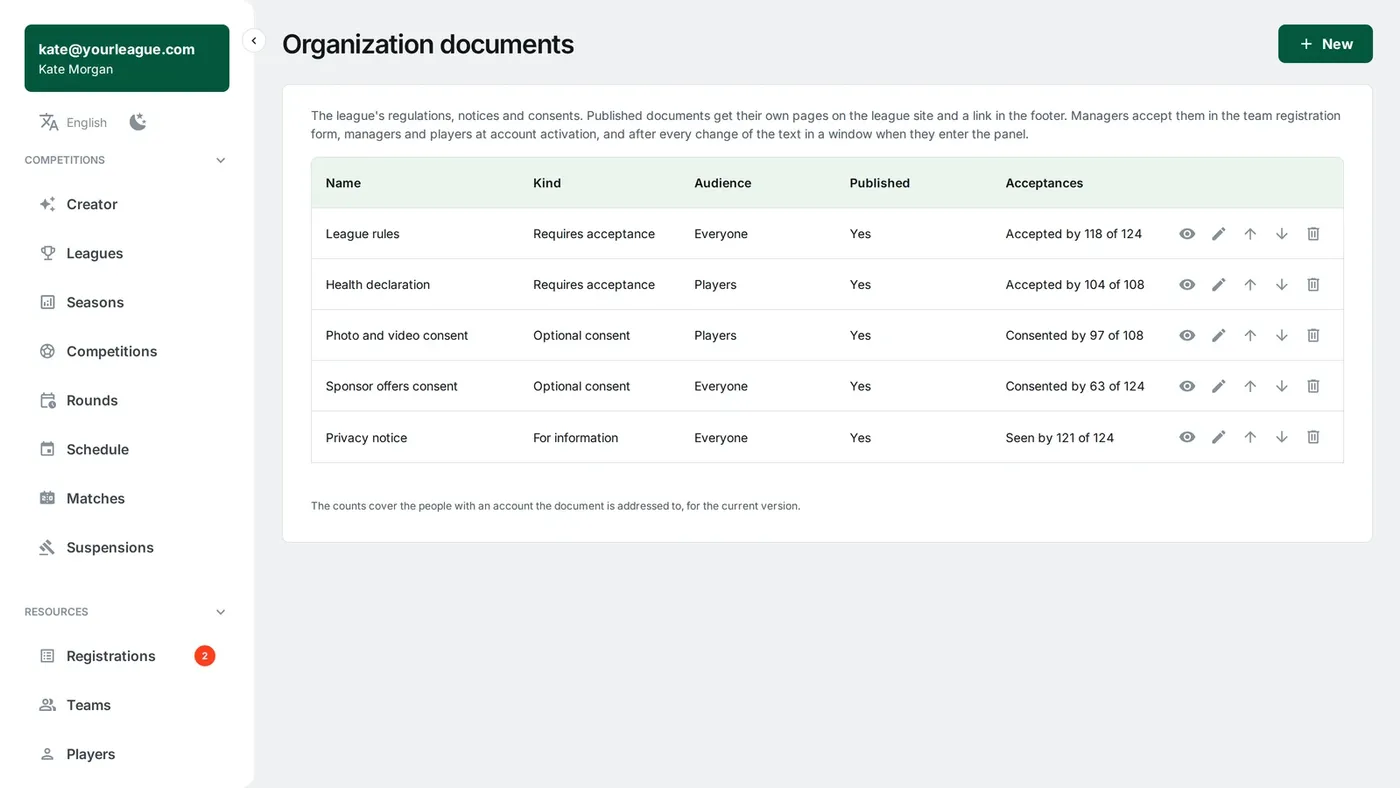Edit the Privacy notice document
This screenshot has height=788, width=1400.
(1218, 437)
